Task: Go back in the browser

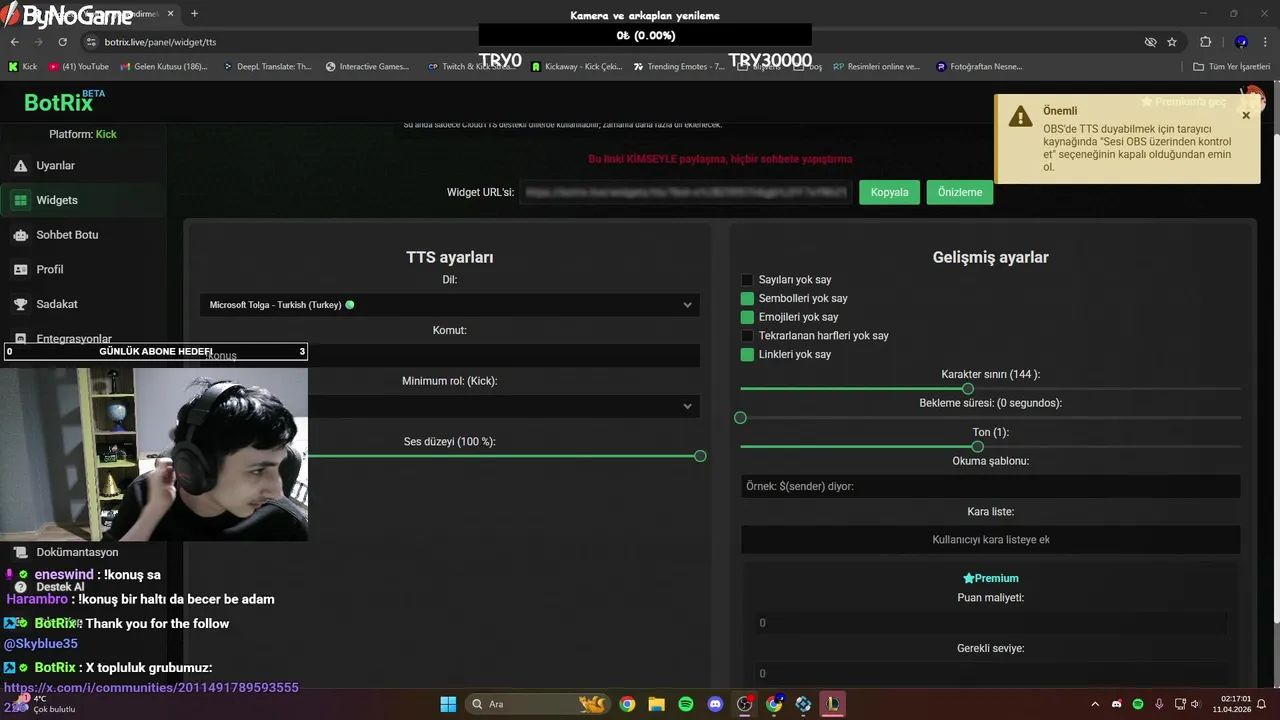Action: [14, 42]
